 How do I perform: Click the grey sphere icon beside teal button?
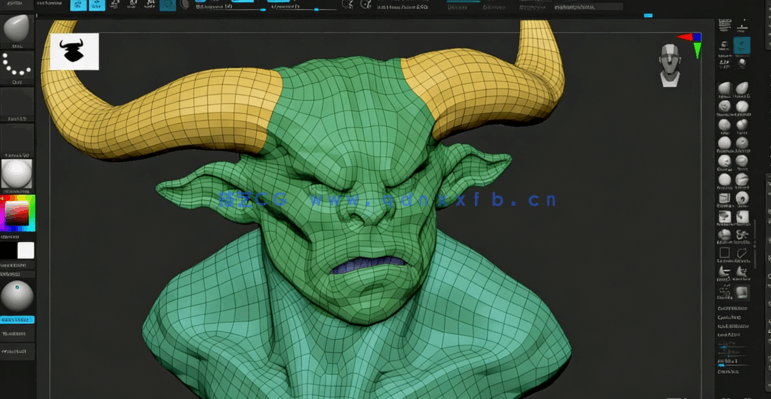[185, 4]
